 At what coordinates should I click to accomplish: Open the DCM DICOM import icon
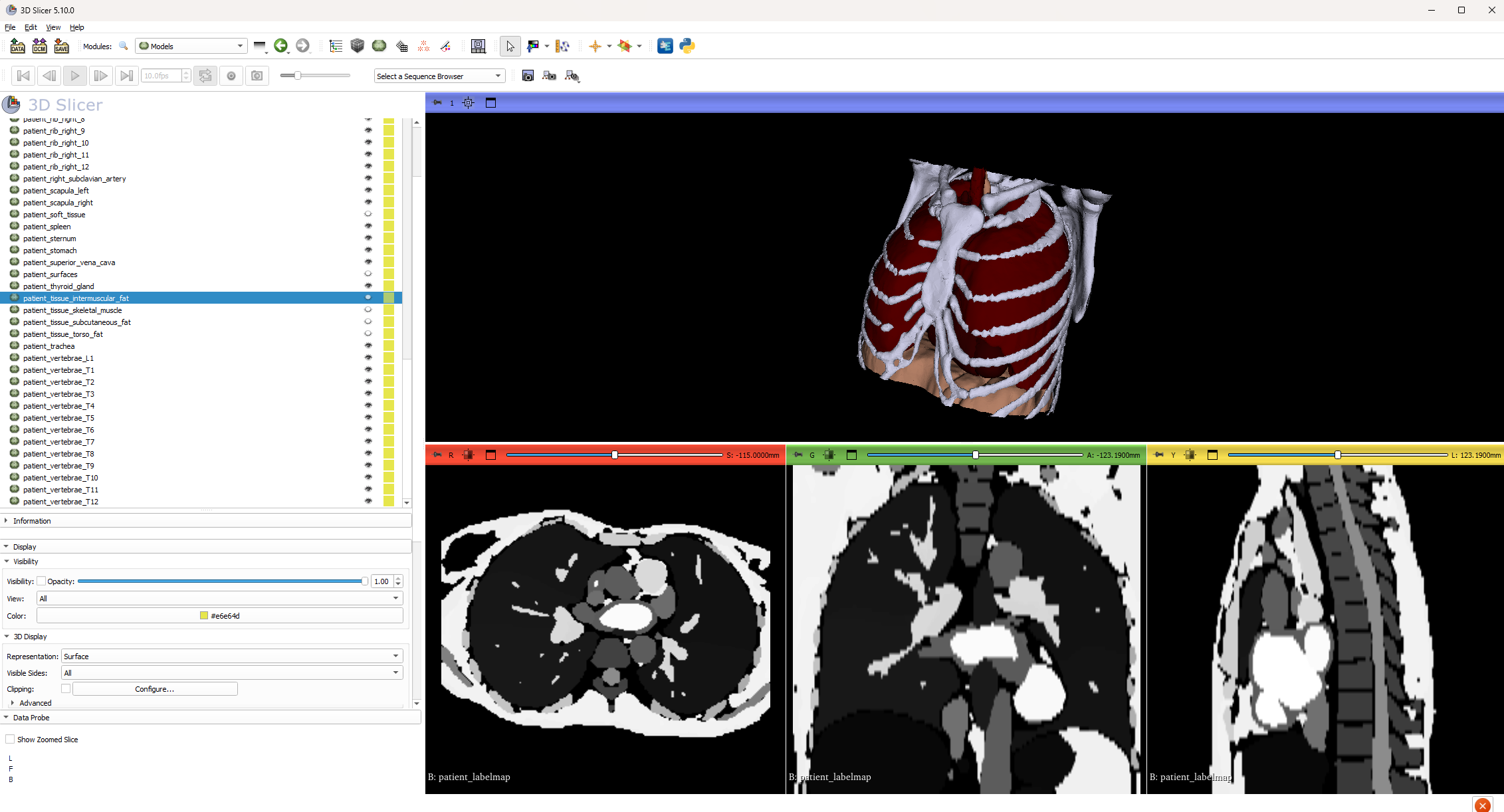[40, 46]
